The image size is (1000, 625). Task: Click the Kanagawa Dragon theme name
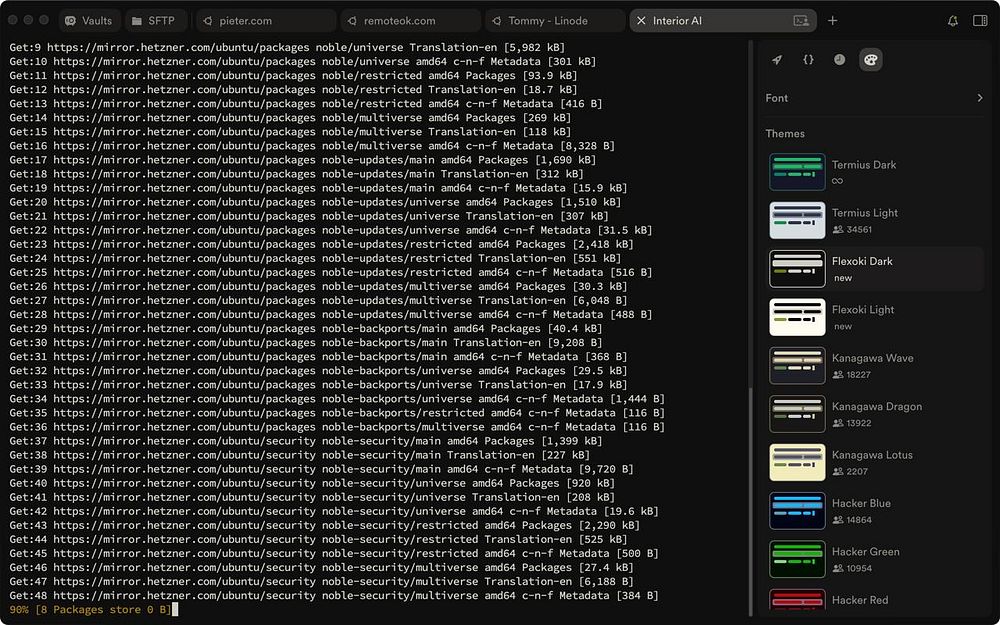pyautogui.click(x=876, y=407)
